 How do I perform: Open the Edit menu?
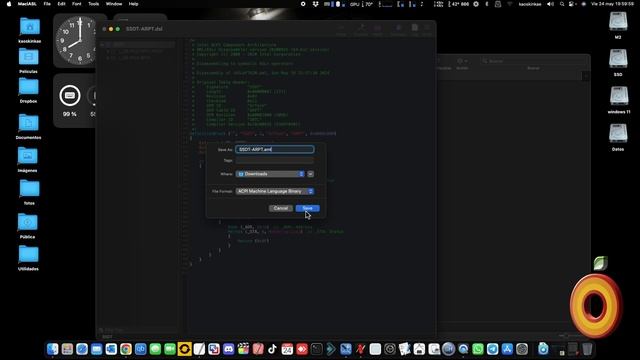click(x=61, y=4)
